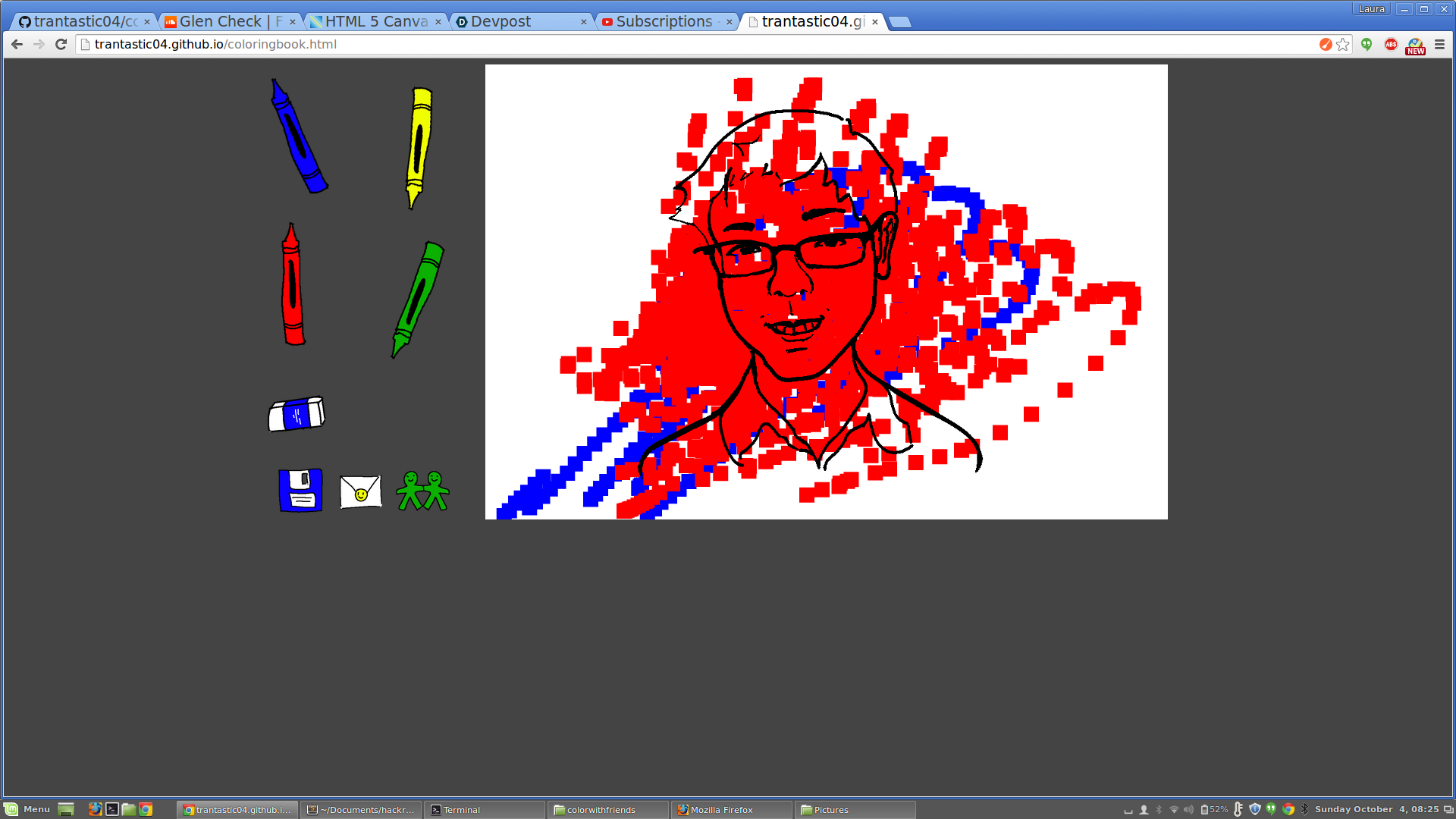Reload the page
This screenshot has width=1456, height=819.
[61, 45]
